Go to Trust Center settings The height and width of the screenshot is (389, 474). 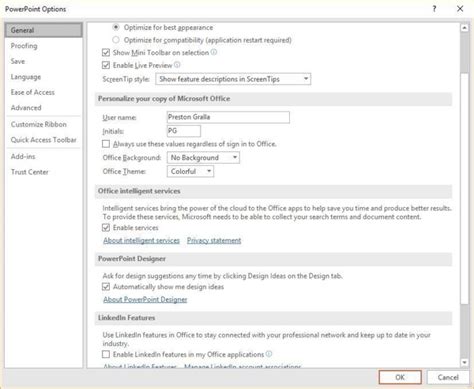click(30, 172)
